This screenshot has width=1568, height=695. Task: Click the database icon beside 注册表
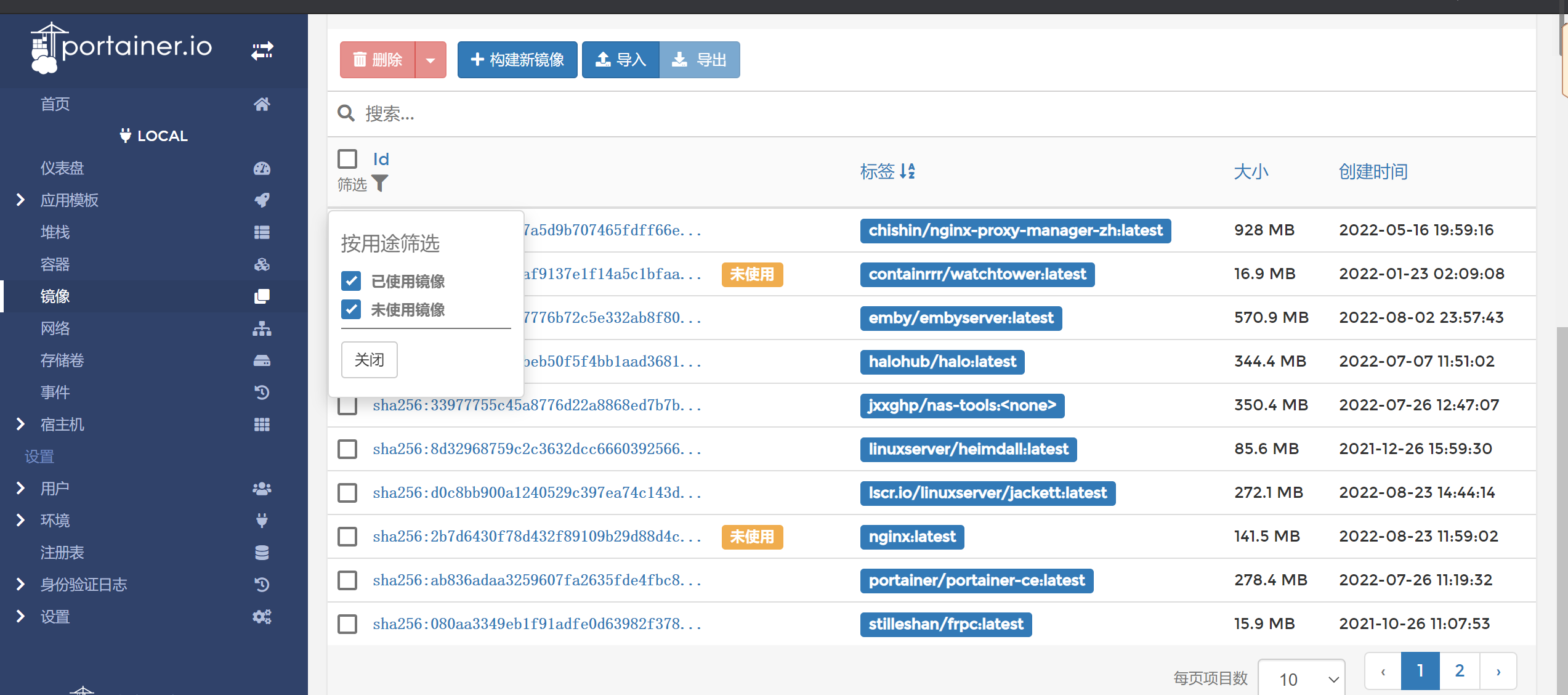point(262,553)
